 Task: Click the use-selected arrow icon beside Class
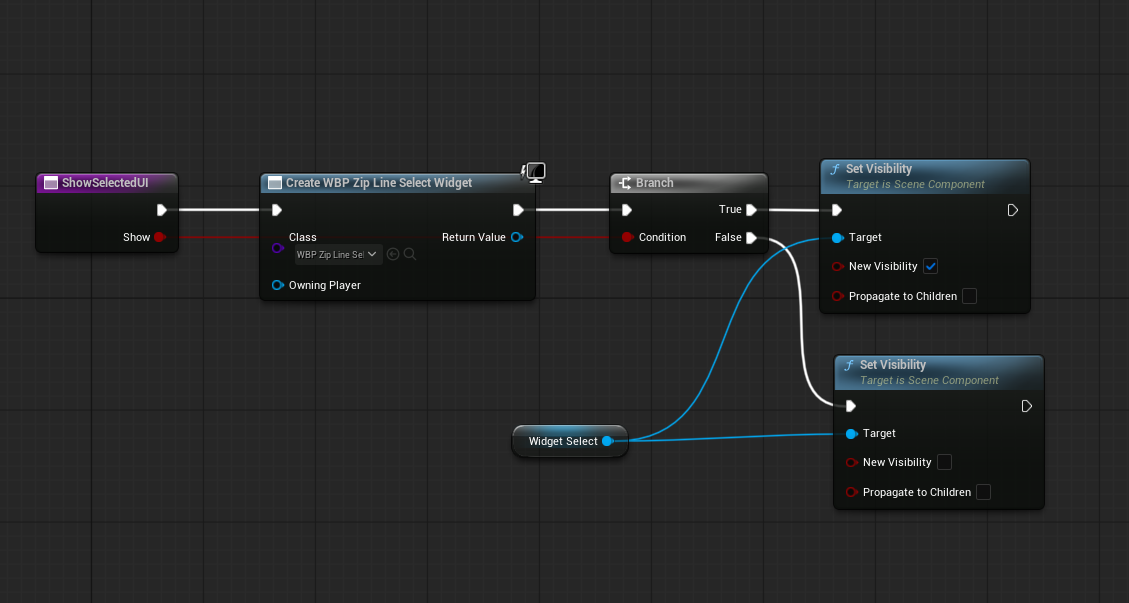(x=392, y=254)
